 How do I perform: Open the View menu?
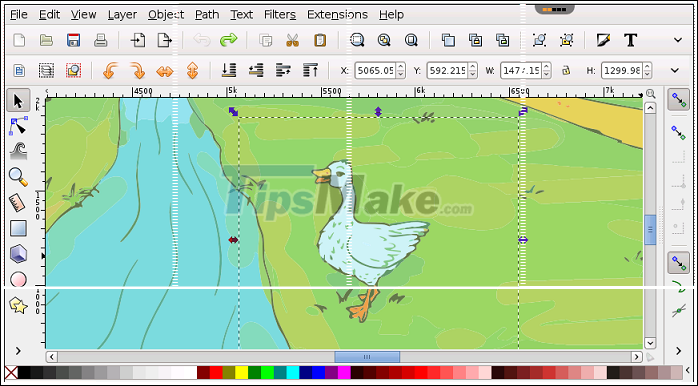tap(83, 15)
